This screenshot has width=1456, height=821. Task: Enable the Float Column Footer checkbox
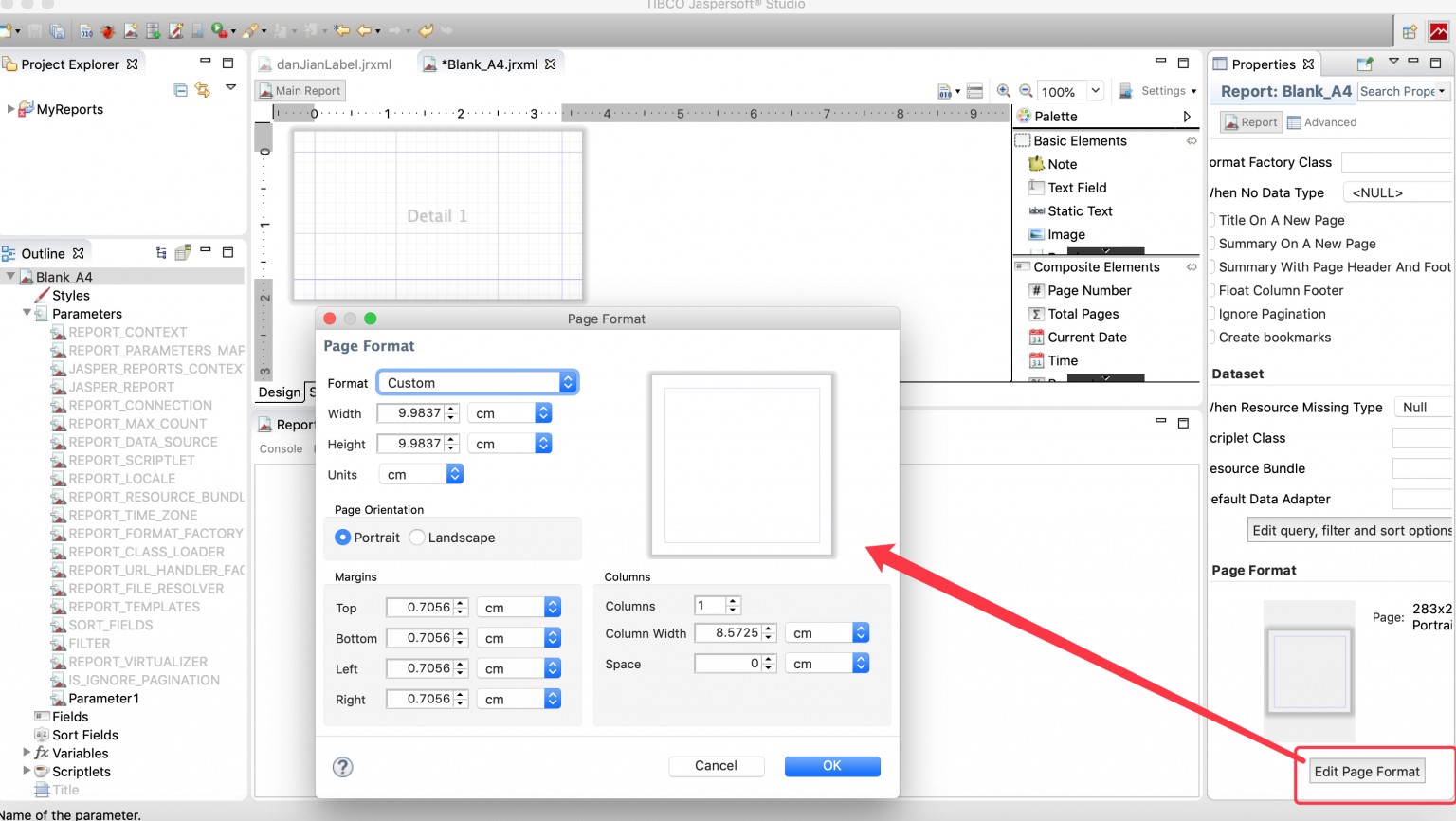1213,291
